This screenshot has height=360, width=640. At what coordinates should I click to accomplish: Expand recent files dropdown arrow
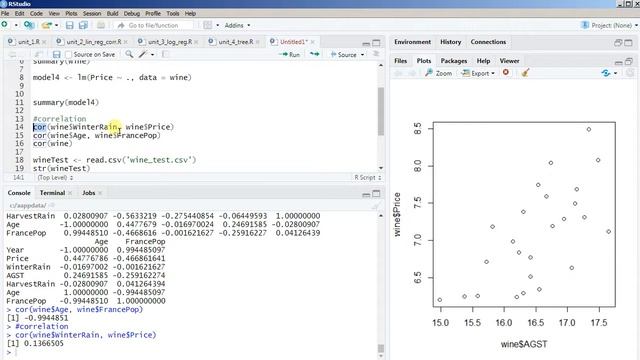(56, 25)
